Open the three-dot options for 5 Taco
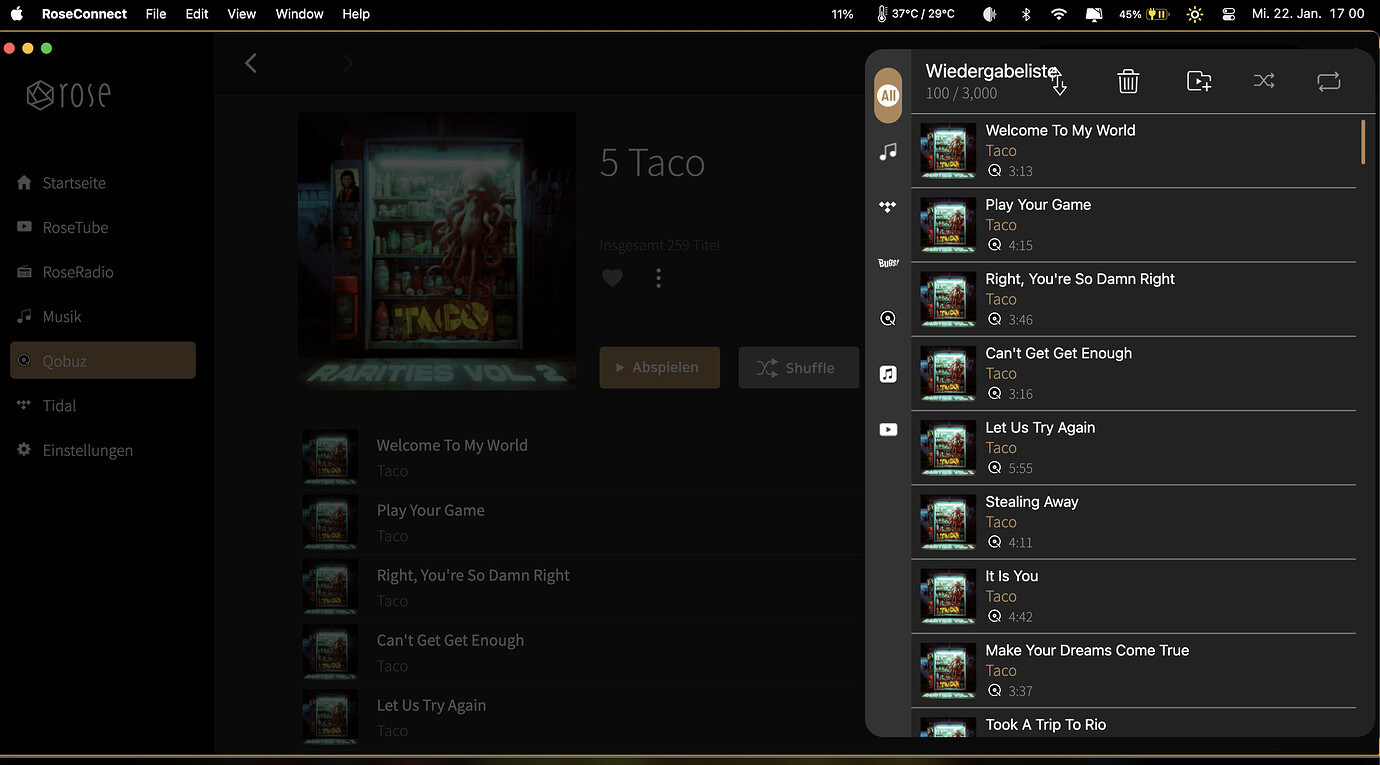This screenshot has width=1380, height=765. tap(658, 278)
